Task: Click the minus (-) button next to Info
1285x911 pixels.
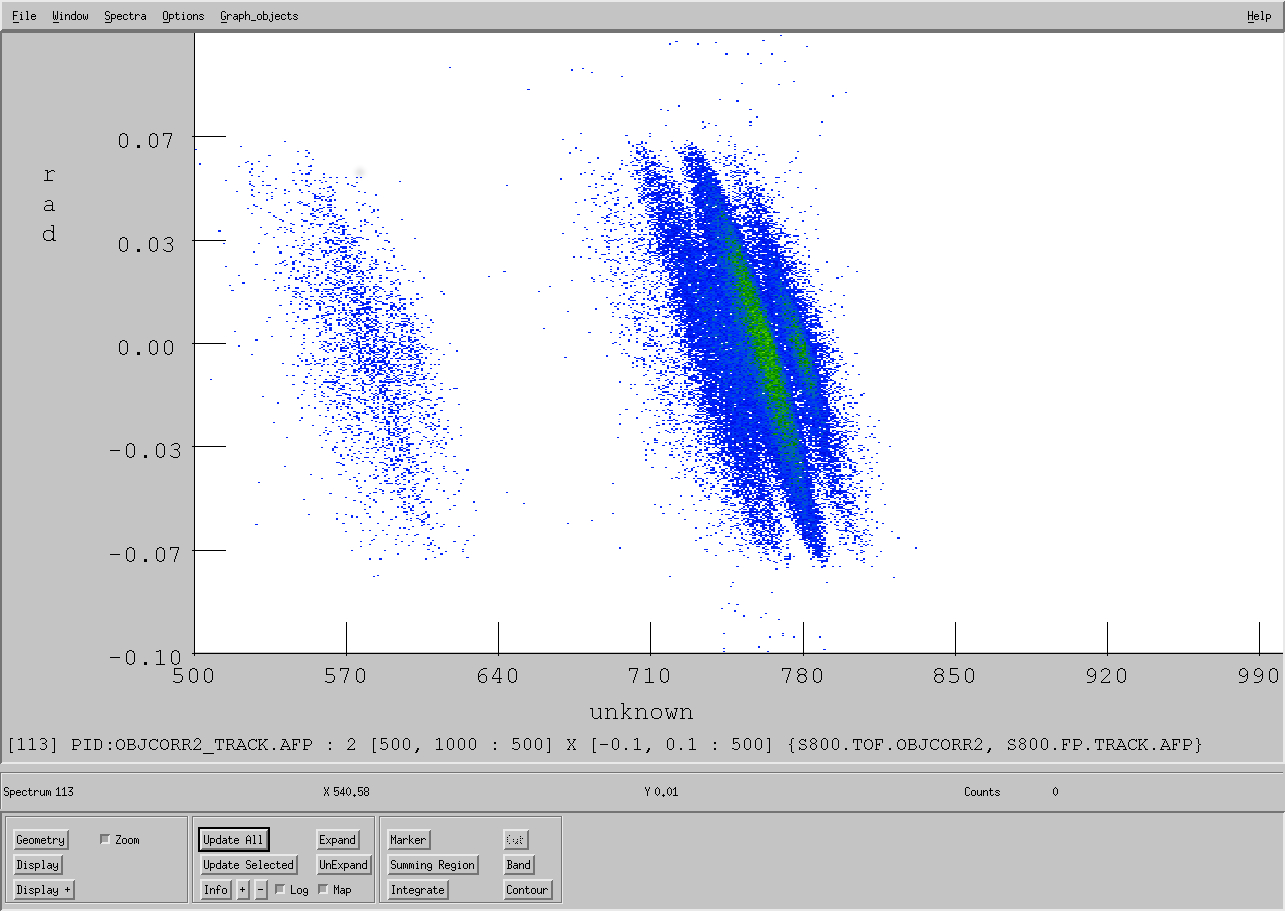Action: (x=261, y=890)
